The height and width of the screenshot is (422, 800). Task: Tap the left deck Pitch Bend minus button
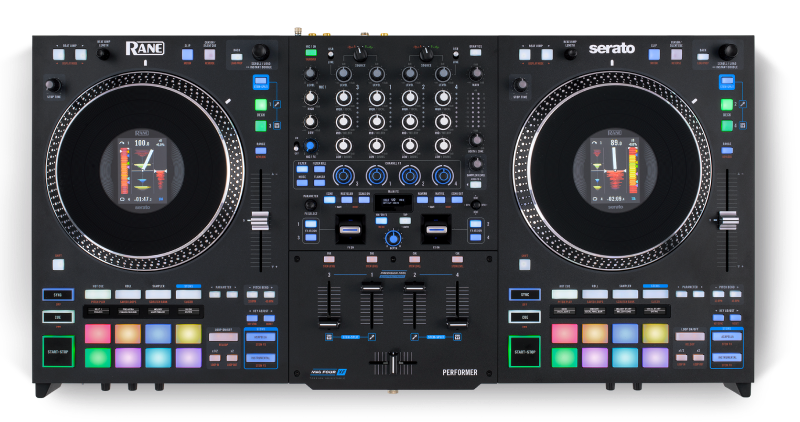252,294
